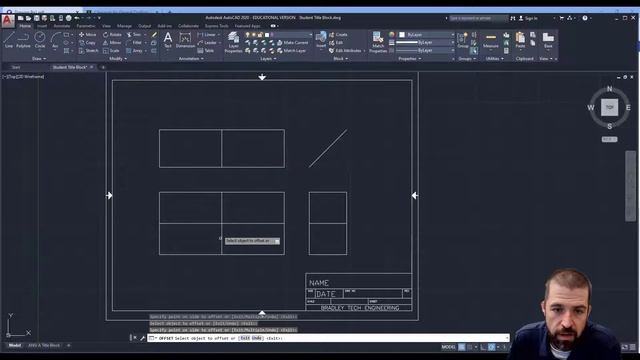Toggle grid display in status bar
Screen dimensions: 640x360
[x=462, y=347]
